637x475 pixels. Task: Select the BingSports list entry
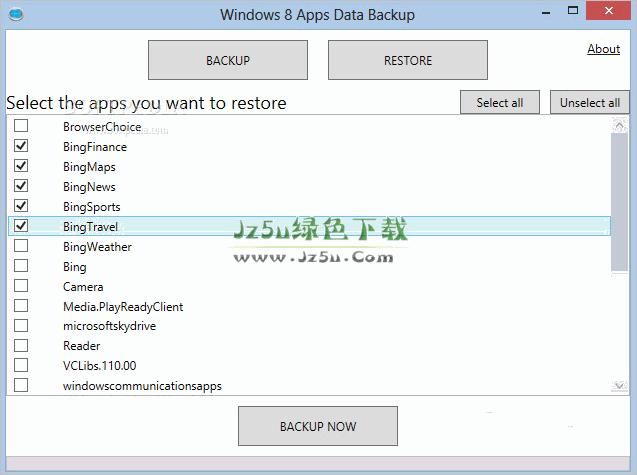click(x=91, y=207)
